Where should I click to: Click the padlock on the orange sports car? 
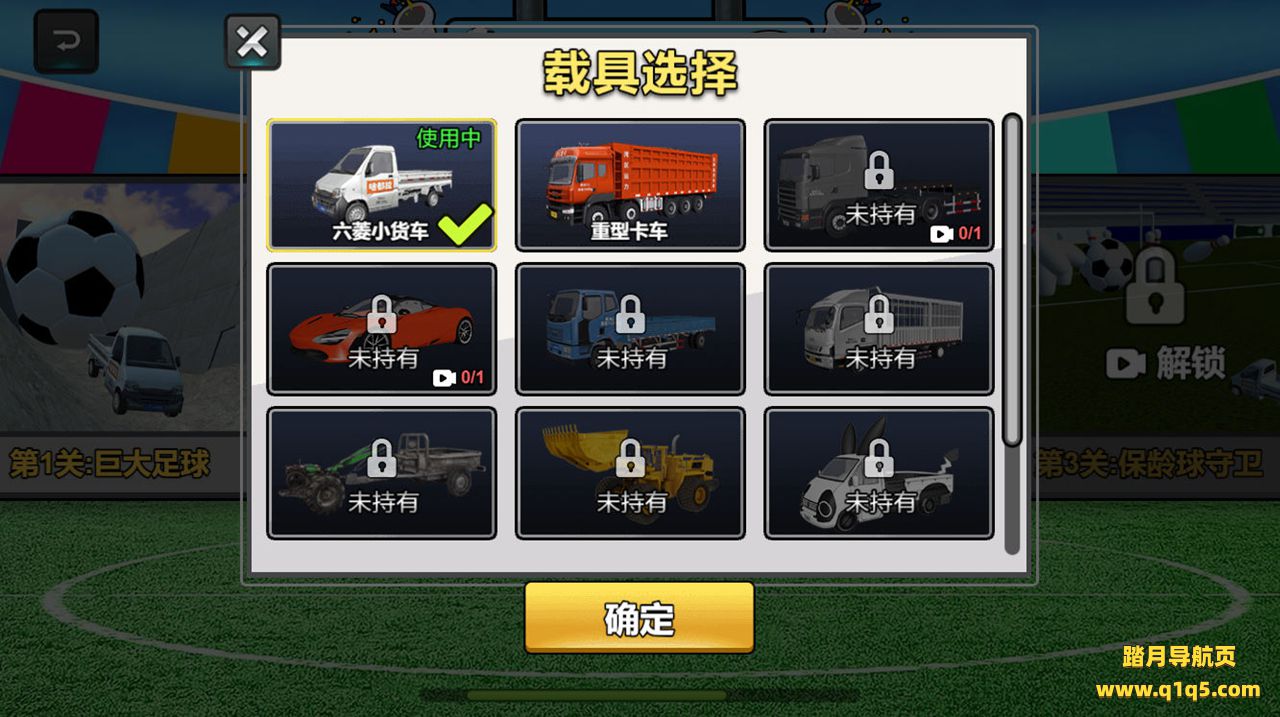pos(381,315)
